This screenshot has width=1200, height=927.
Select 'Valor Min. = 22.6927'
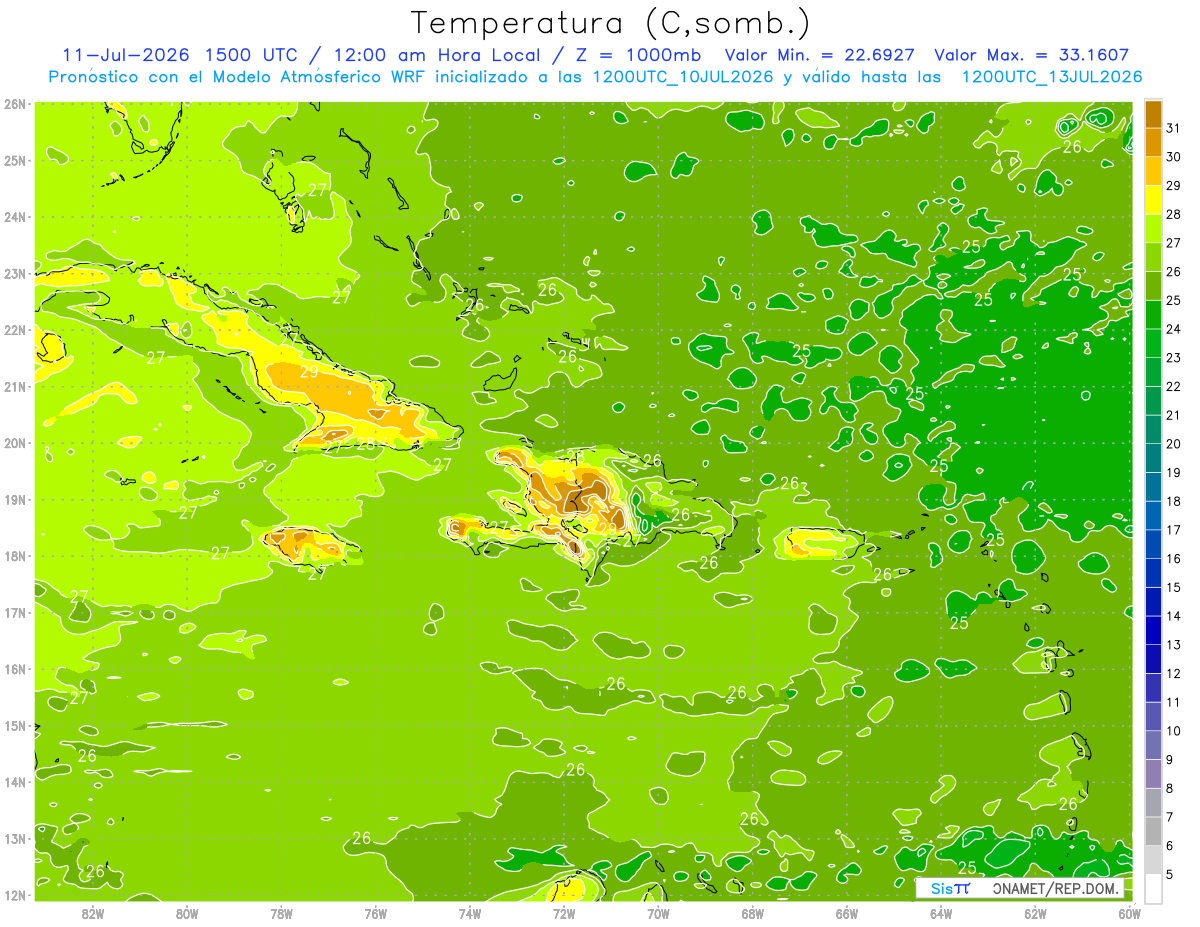tap(819, 55)
